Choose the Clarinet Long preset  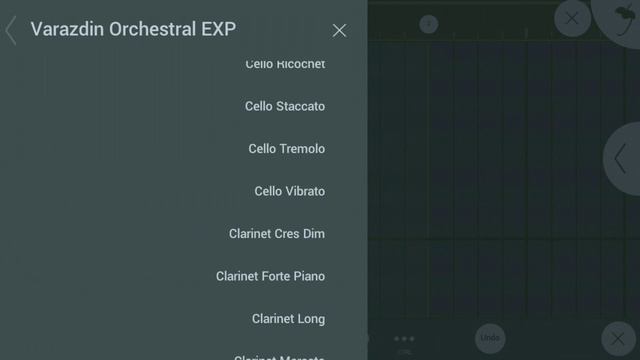tap(288, 318)
